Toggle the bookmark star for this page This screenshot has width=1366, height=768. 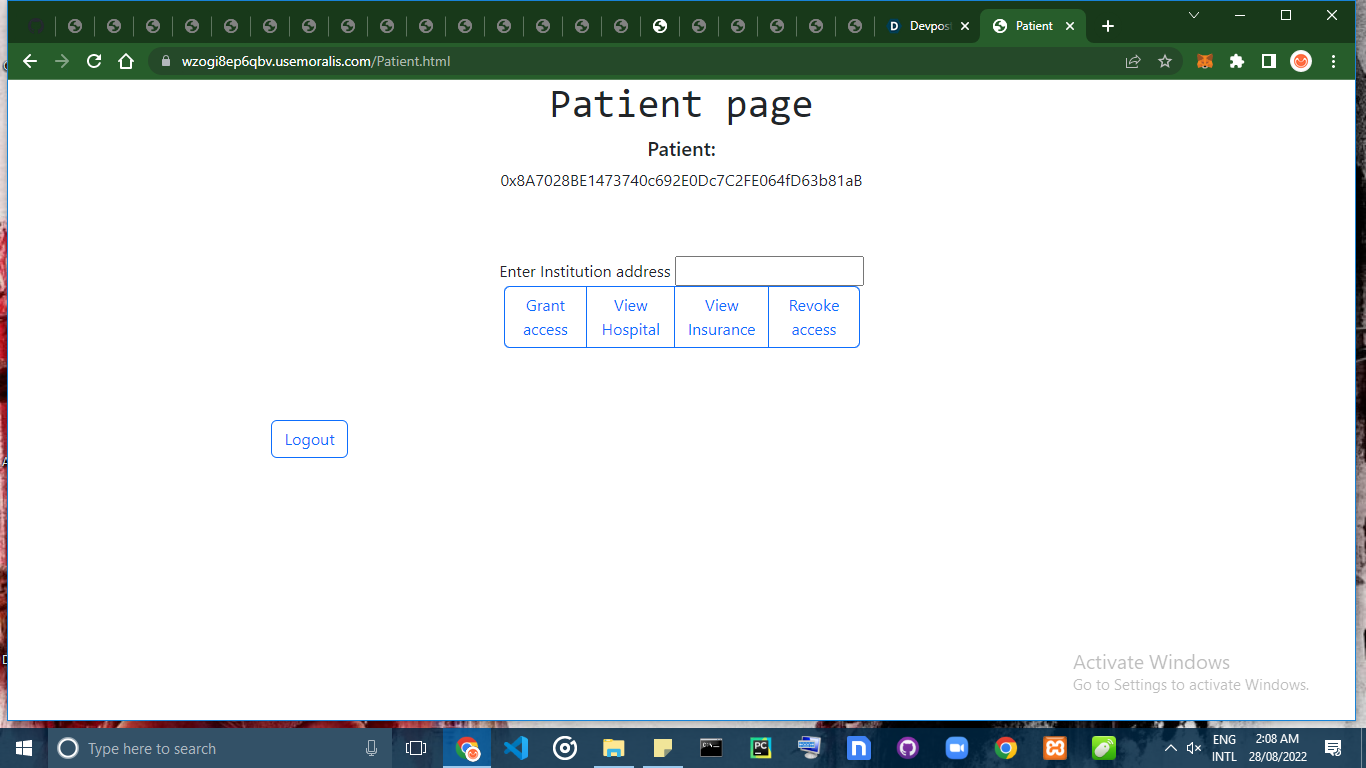point(1164,61)
